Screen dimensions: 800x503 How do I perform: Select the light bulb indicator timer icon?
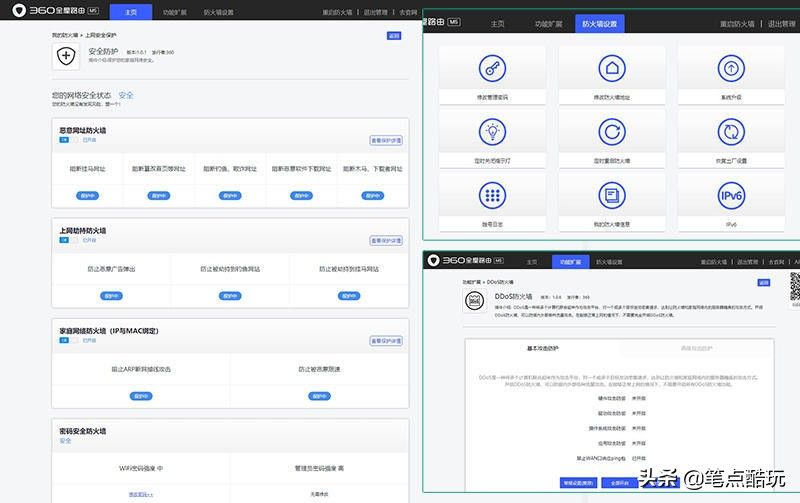click(x=492, y=131)
